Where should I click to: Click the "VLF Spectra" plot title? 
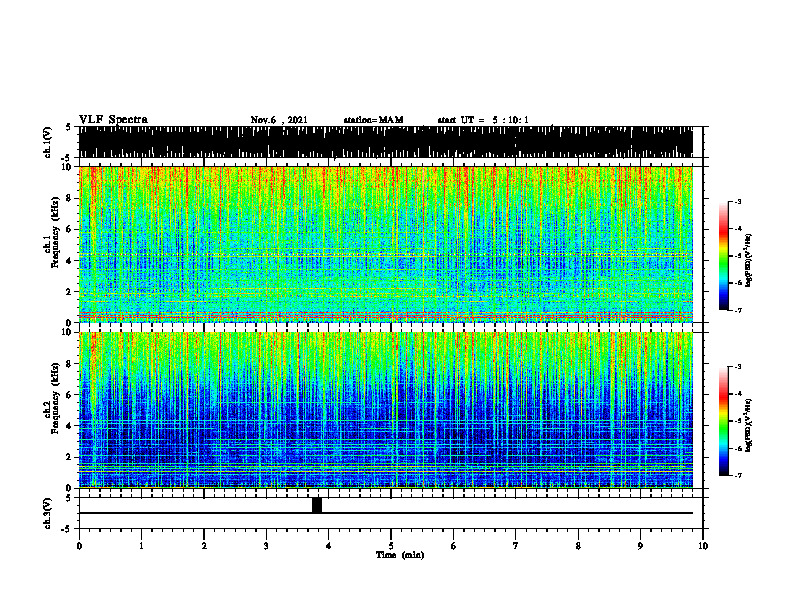(x=113, y=119)
